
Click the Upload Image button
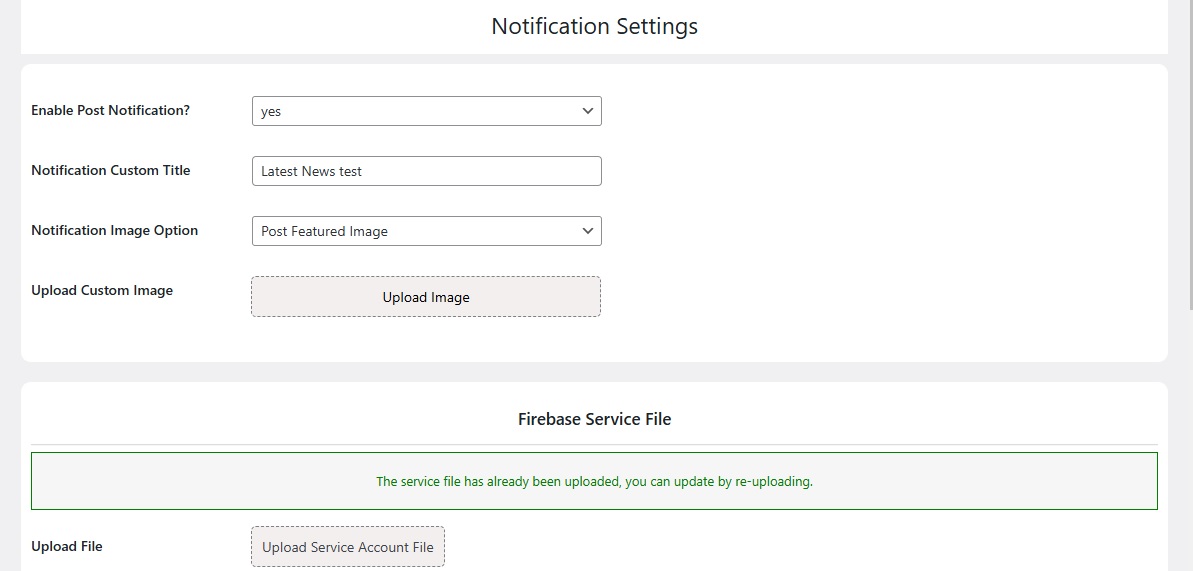click(426, 297)
